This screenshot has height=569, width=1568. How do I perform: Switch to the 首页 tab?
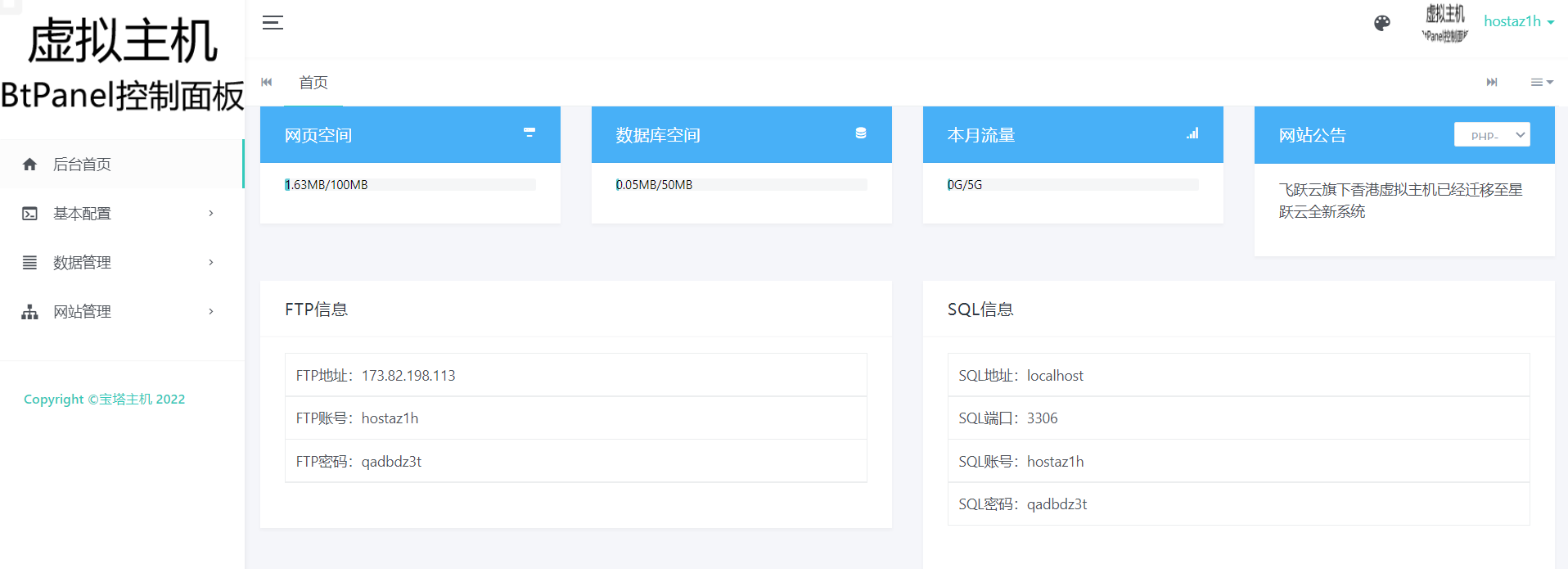click(x=313, y=82)
